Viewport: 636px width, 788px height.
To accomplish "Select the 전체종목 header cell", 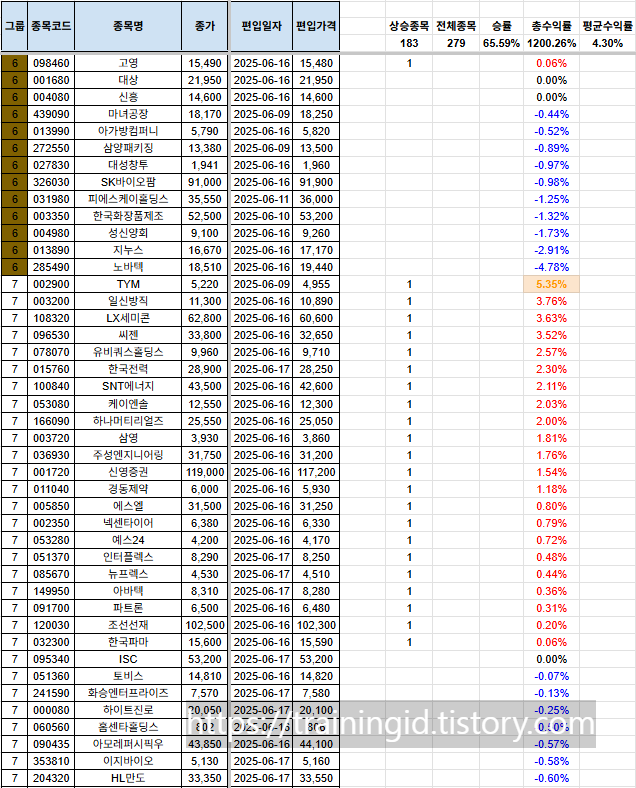I will (x=456, y=26).
